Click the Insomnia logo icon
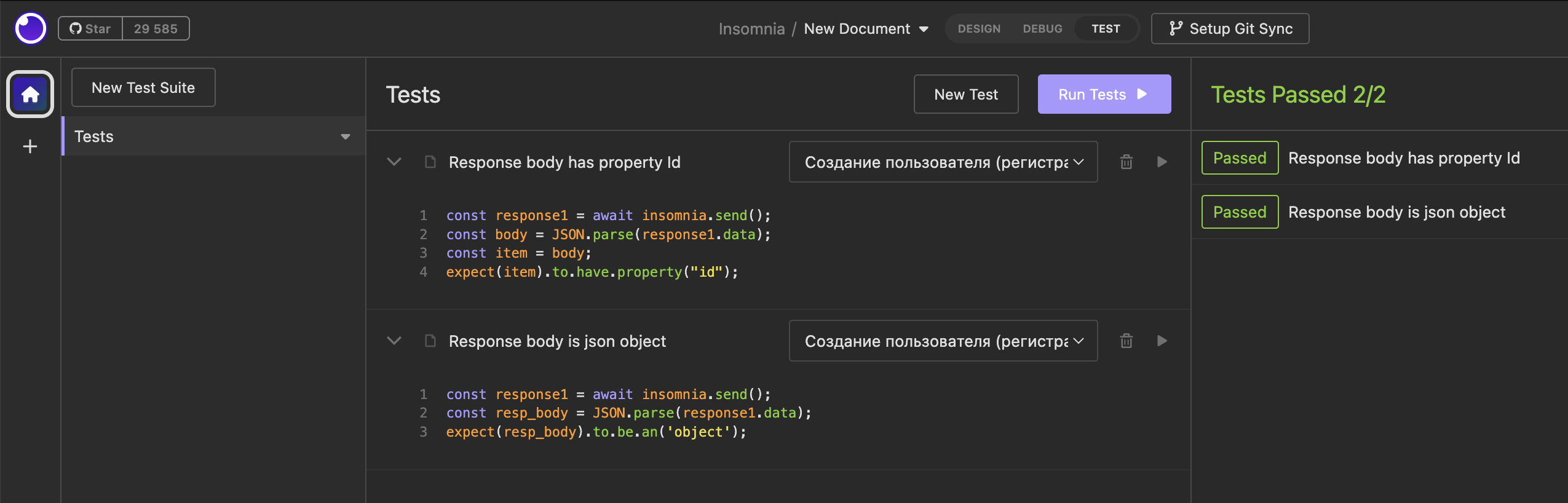Image resolution: width=1568 pixels, height=503 pixels. 30,28
